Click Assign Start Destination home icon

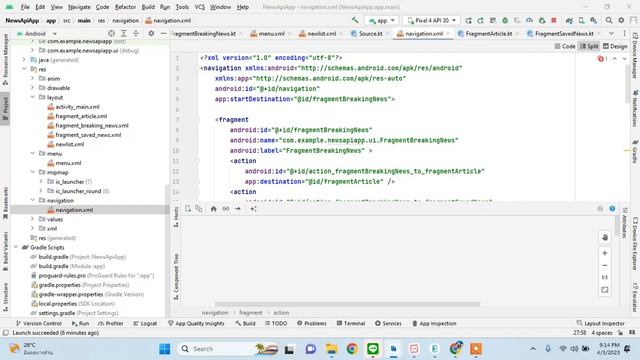tap(213, 209)
